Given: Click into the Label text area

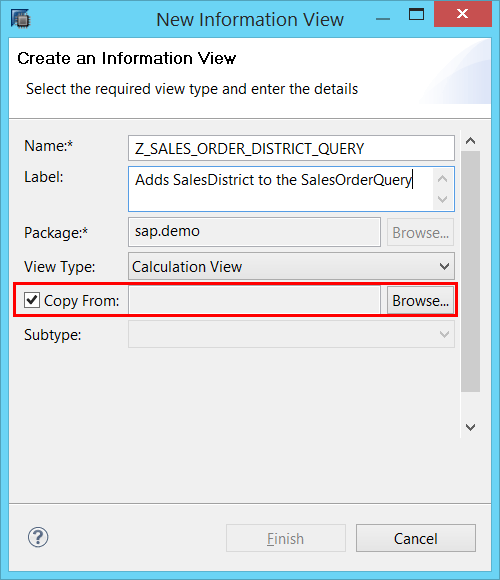Looking at the screenshot, I should (281, 189).
